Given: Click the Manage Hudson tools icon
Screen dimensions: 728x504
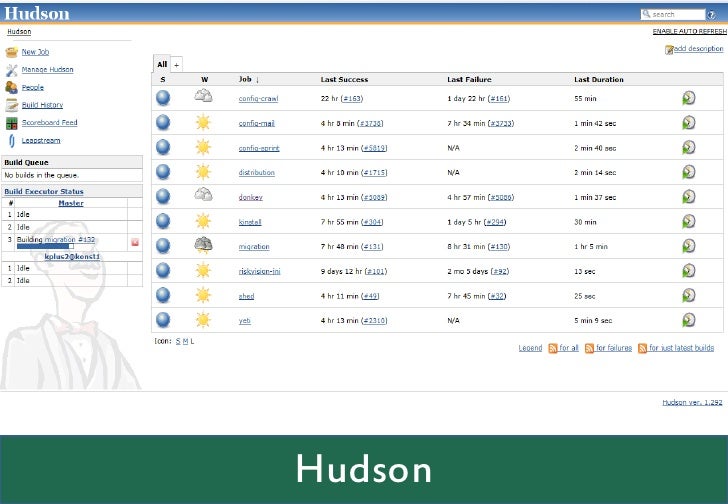Looking at the screenshot, I should click(12, 70).
